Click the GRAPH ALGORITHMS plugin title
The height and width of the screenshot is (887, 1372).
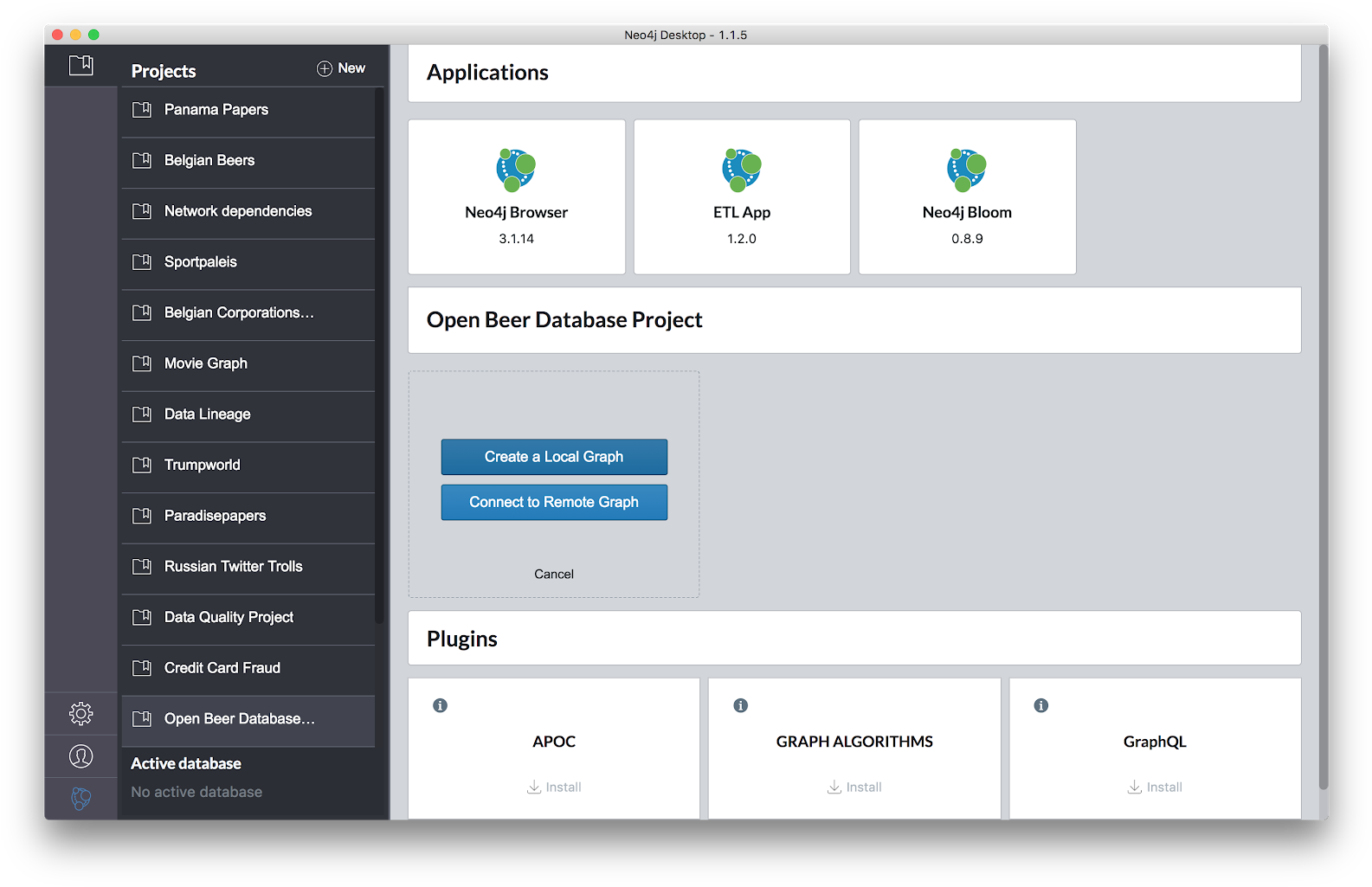(x=854, y=742)
